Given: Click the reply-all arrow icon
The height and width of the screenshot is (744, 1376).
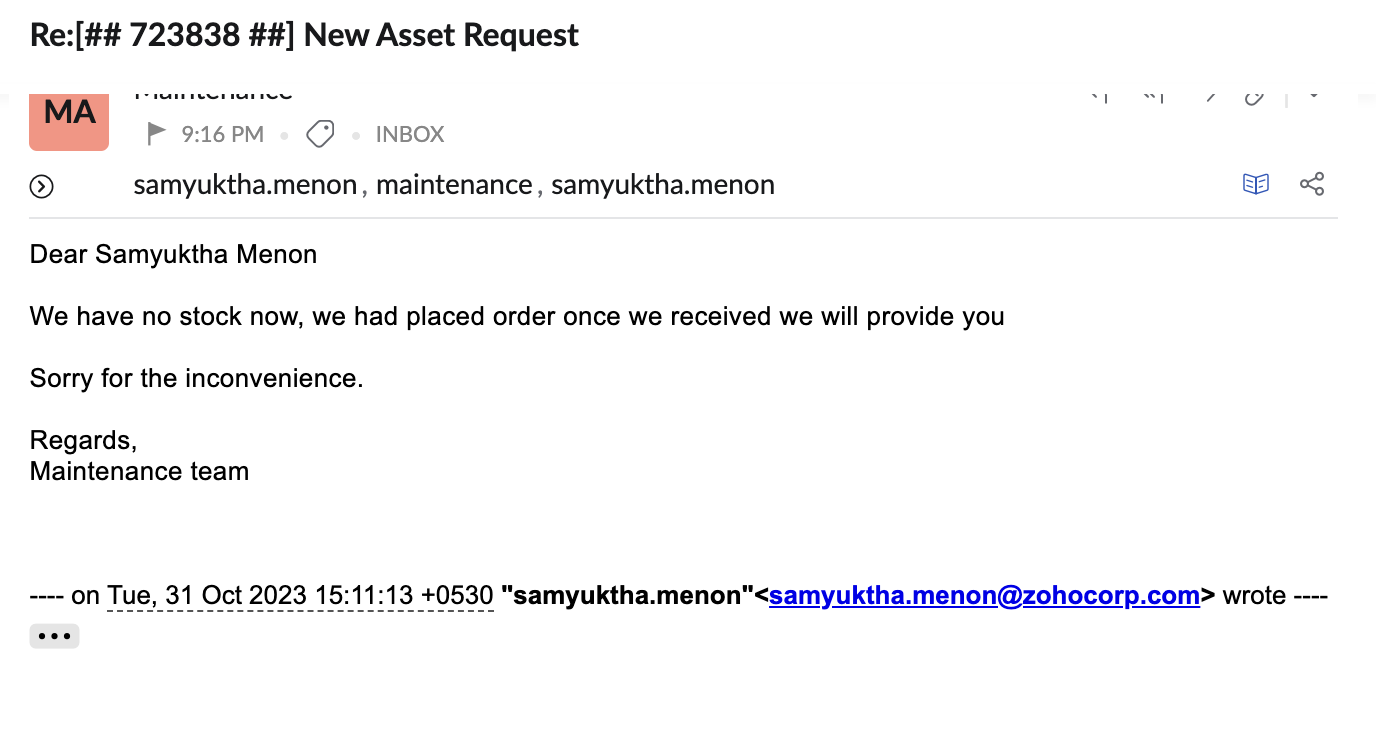Looking at the screenshot, I should point(1153,97).
